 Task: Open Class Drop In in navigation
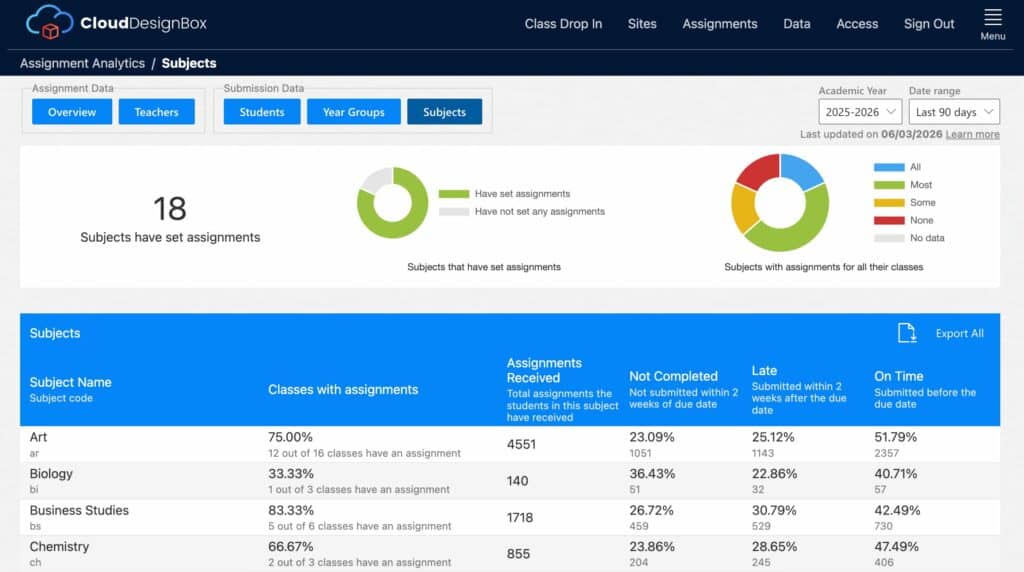[563, 24]
